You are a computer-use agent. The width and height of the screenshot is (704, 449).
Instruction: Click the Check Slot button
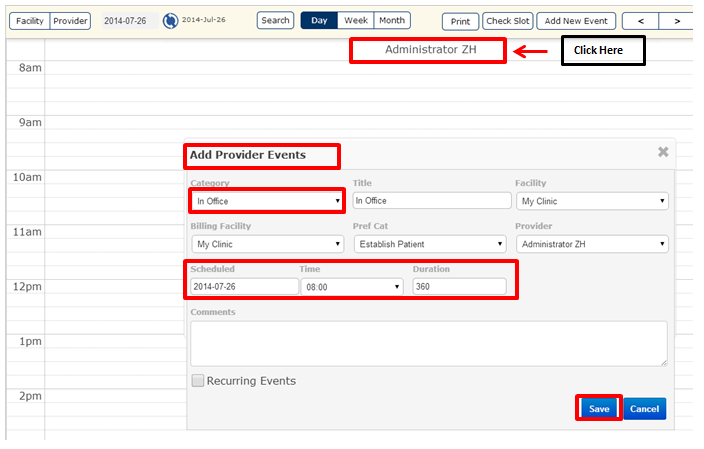(x=508, y=21)
